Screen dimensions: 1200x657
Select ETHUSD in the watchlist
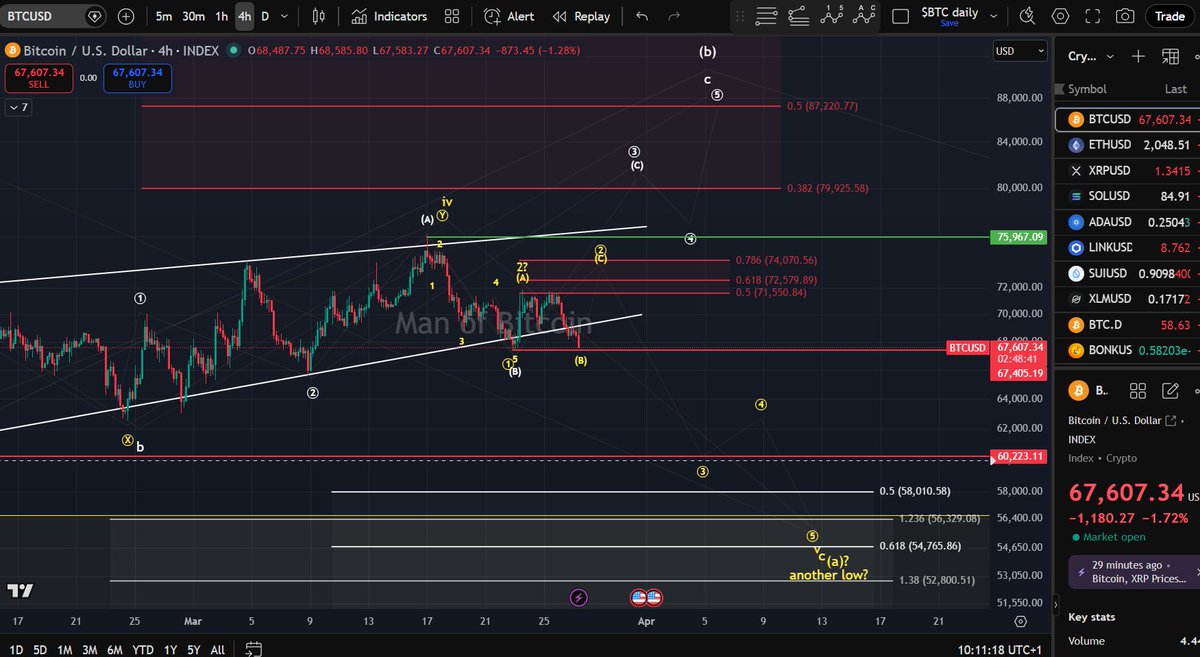coord(1127,145)
